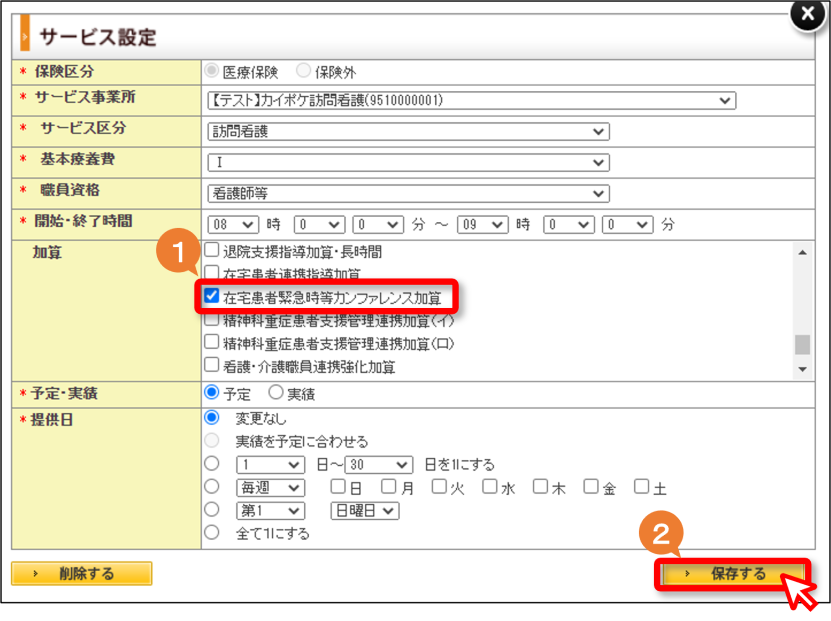Open the 職員資格 看護師等 dropdown
The image size is (831, 621).
point(409,193)
